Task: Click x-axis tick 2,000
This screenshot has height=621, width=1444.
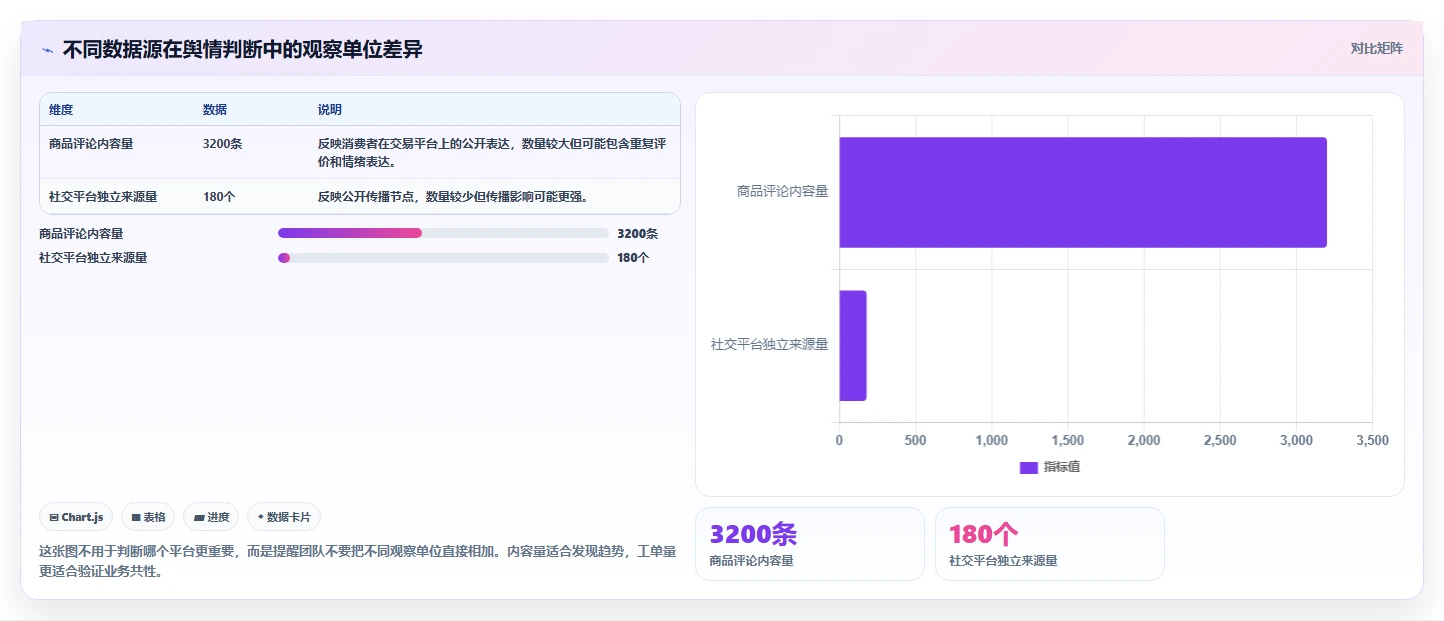Action: pos(1144,440)
